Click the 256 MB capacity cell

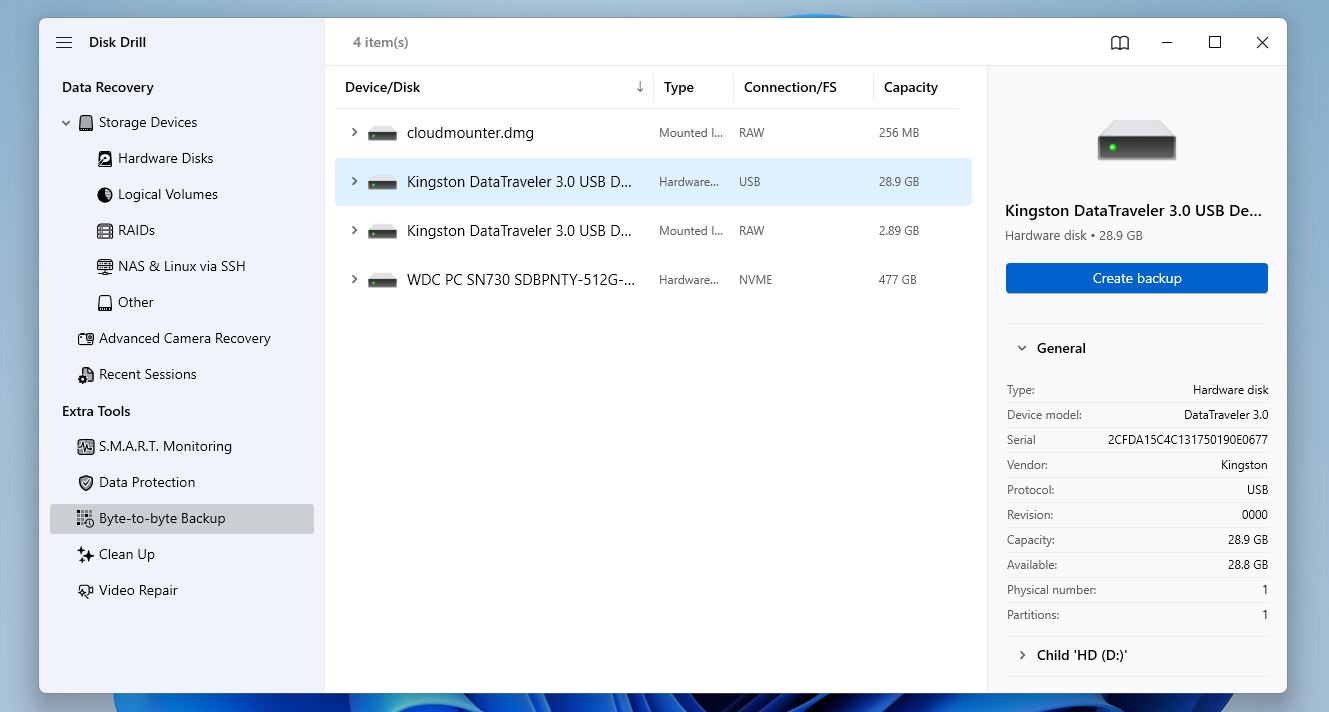[899, 133]
